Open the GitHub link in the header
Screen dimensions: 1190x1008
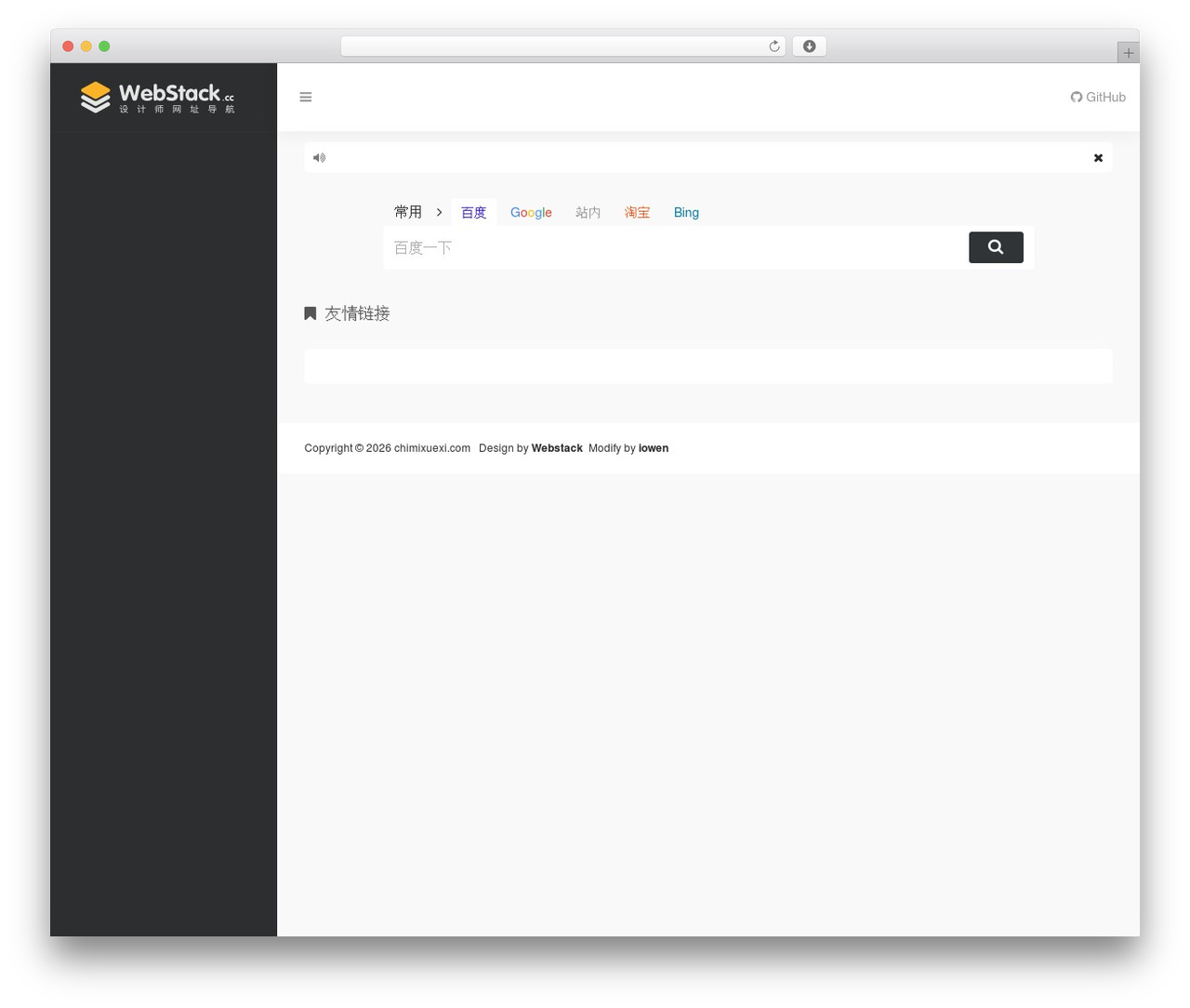coord(1098,97)
